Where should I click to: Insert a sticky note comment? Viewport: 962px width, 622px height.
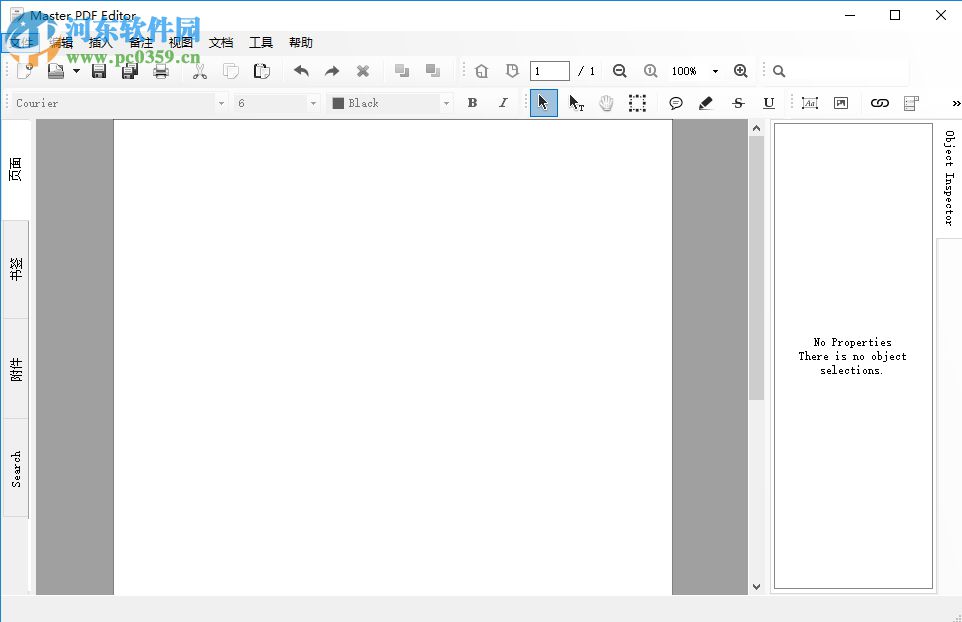click(x=676, y=102)
